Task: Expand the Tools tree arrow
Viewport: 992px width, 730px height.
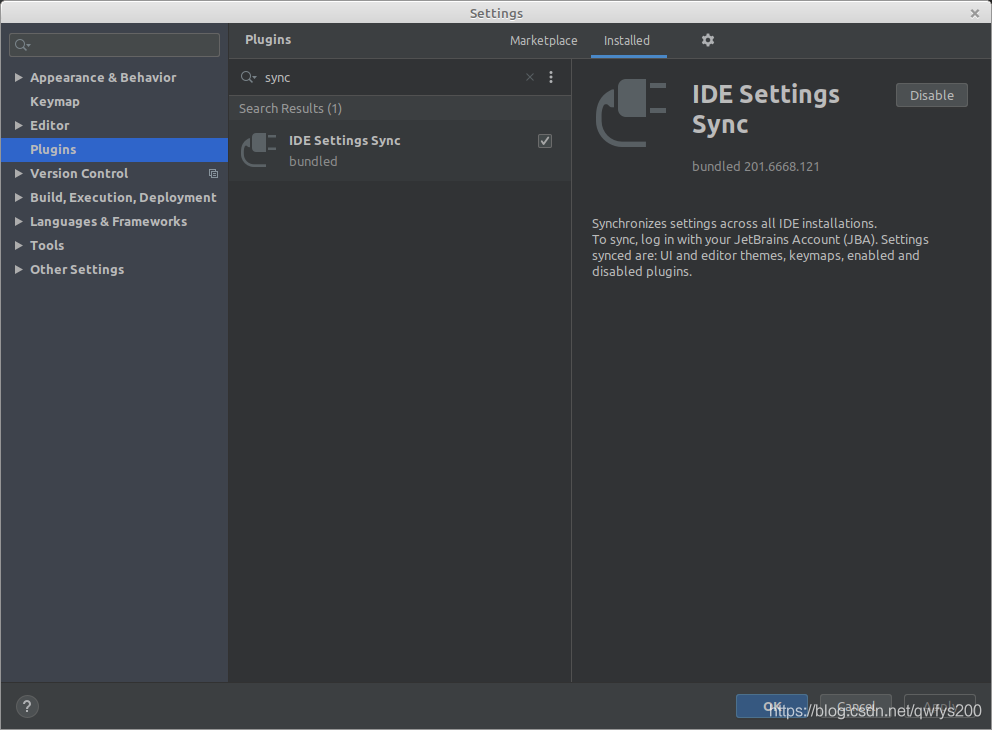Action: click(18, 245)
